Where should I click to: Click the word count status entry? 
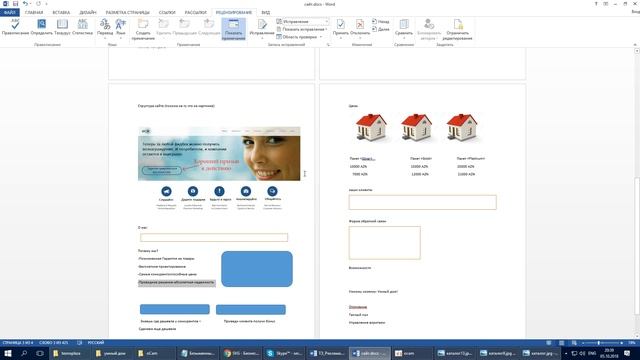(54, 343)
